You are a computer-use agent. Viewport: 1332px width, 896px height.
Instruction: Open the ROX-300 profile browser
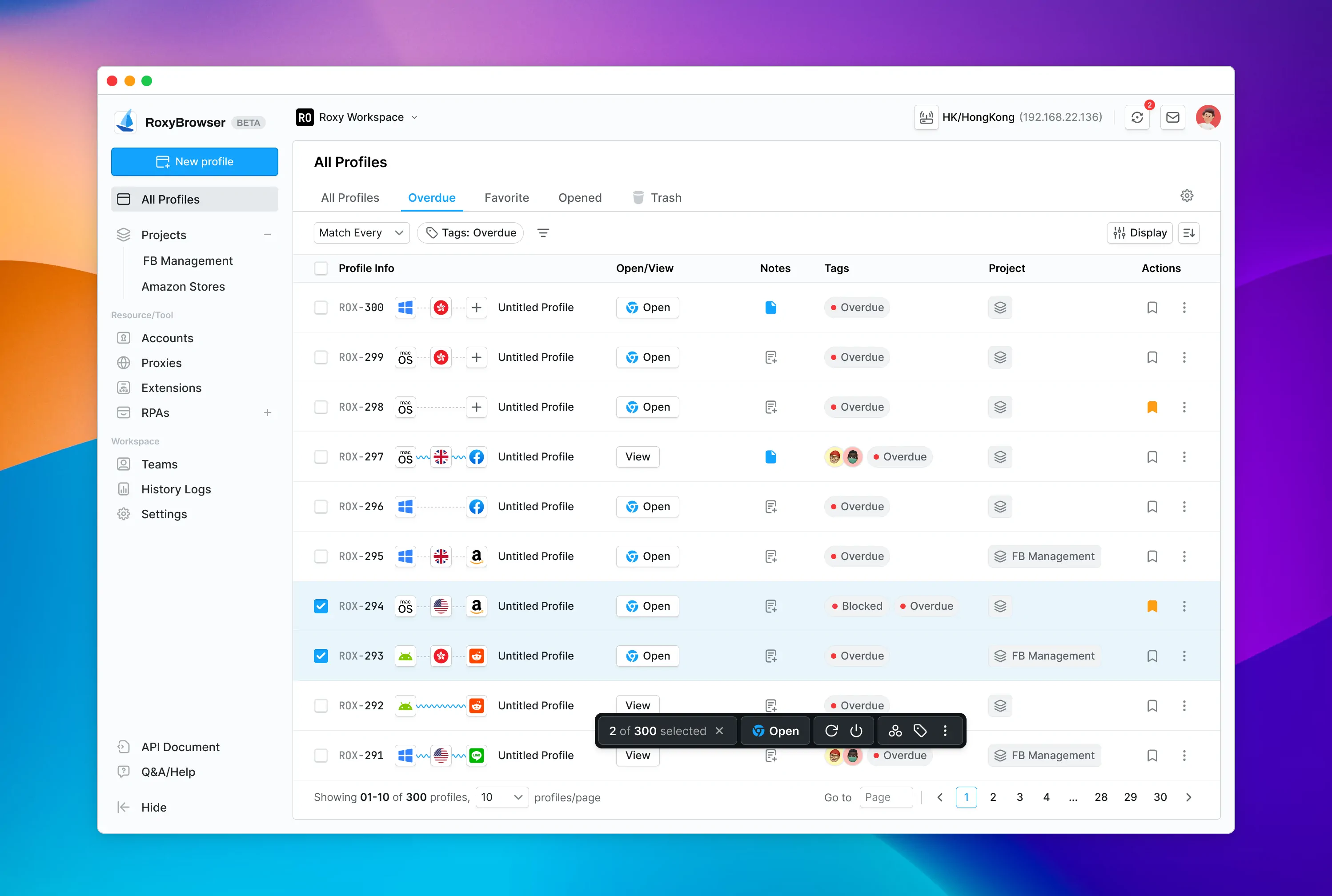pos(647,308)
